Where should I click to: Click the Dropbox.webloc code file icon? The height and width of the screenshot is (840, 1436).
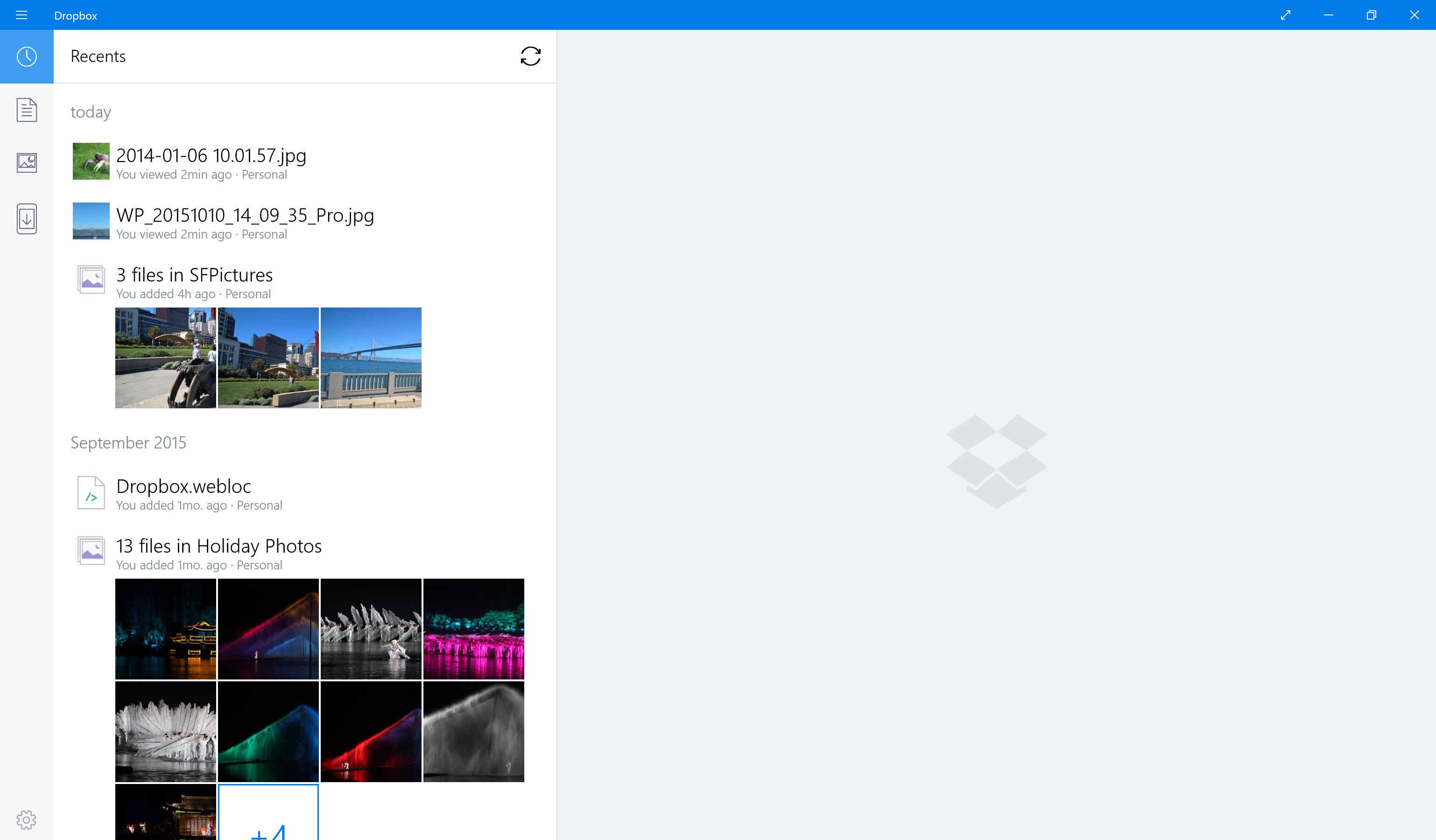(x=91, y=493)
